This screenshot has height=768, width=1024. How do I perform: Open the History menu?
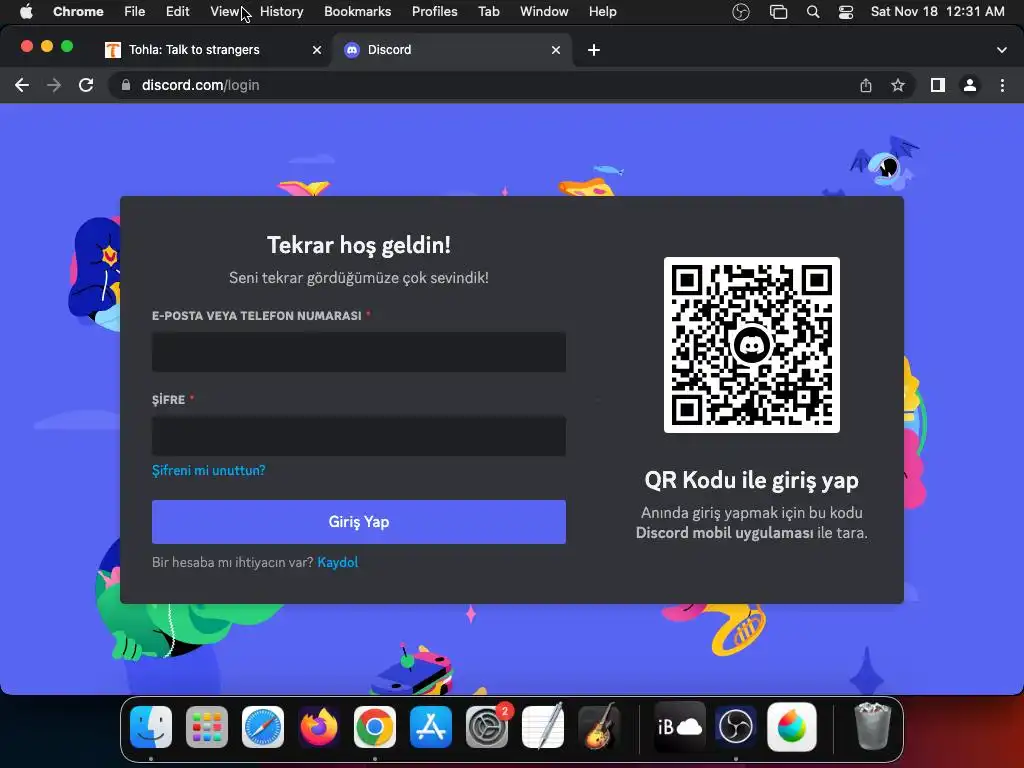281,11
